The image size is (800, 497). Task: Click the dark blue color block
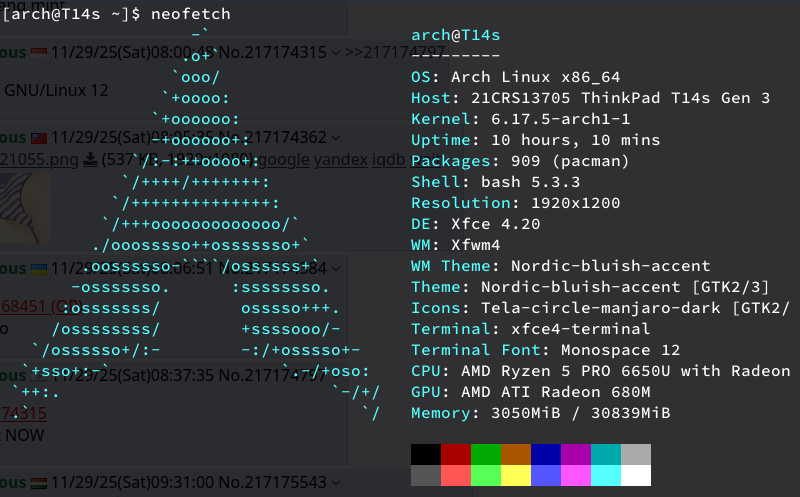(x=546, y=454)
